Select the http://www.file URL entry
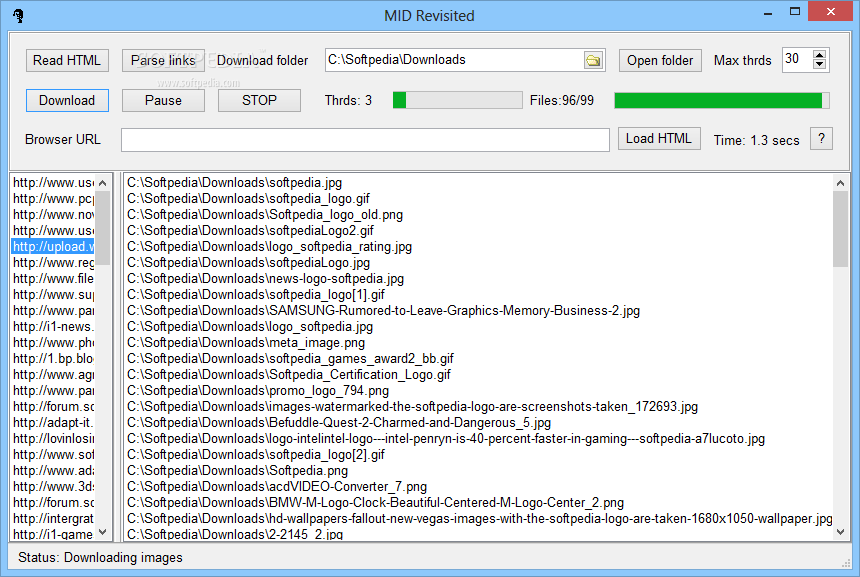Screen dimensions: 860x577 point(53,279)
